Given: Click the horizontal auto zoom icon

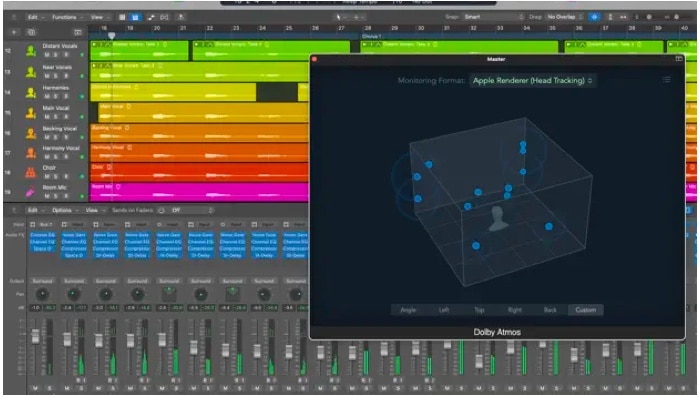Looking at the screenshot, I should pos(623,17).
